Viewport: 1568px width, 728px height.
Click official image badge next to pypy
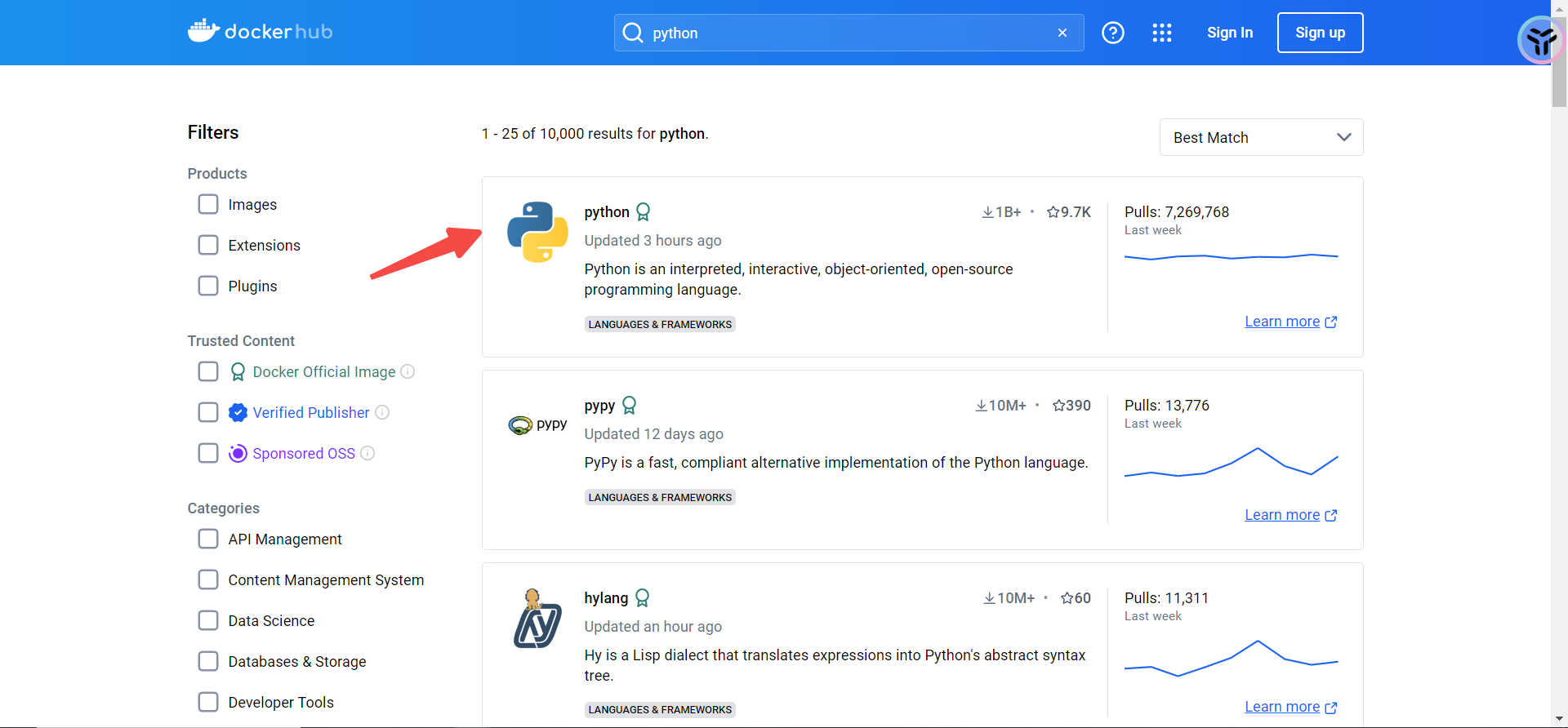click(x=629, y=406)
